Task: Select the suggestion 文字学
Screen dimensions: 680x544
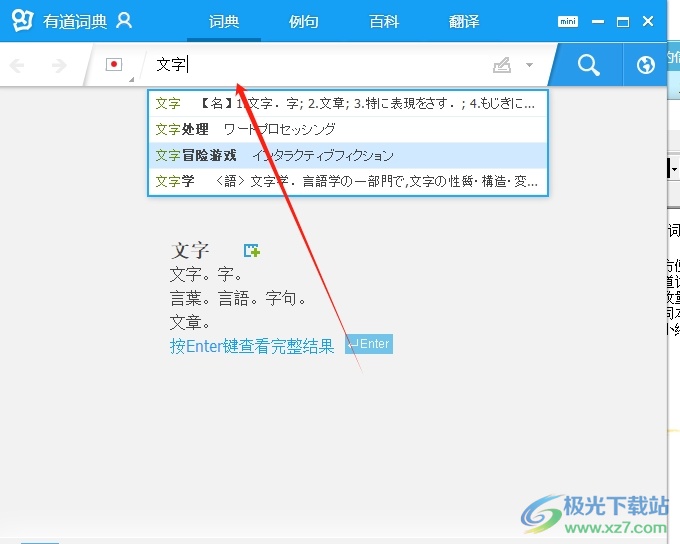Action: tap(348, 181)
